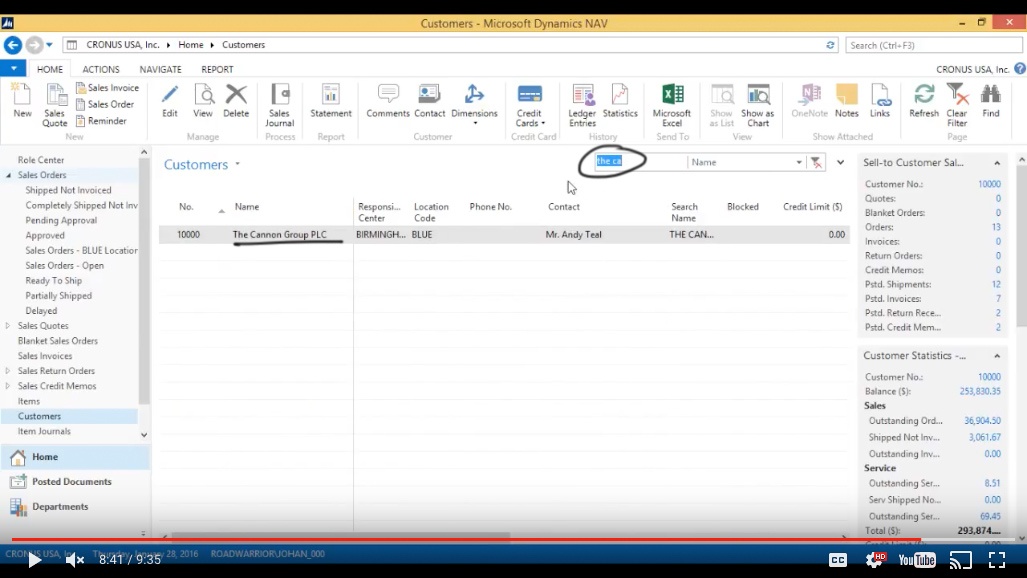The height and width of the screenshot is (578, 1027).
Task: Open Role Center in navigation pane
Action: coord(41,160)
